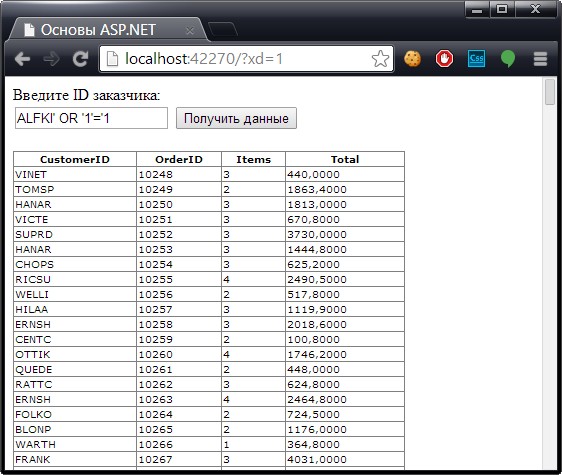Viewport: 562px width, 475px height.
Task: Click the total 100,8000 cell
Action: coord(345,339)
